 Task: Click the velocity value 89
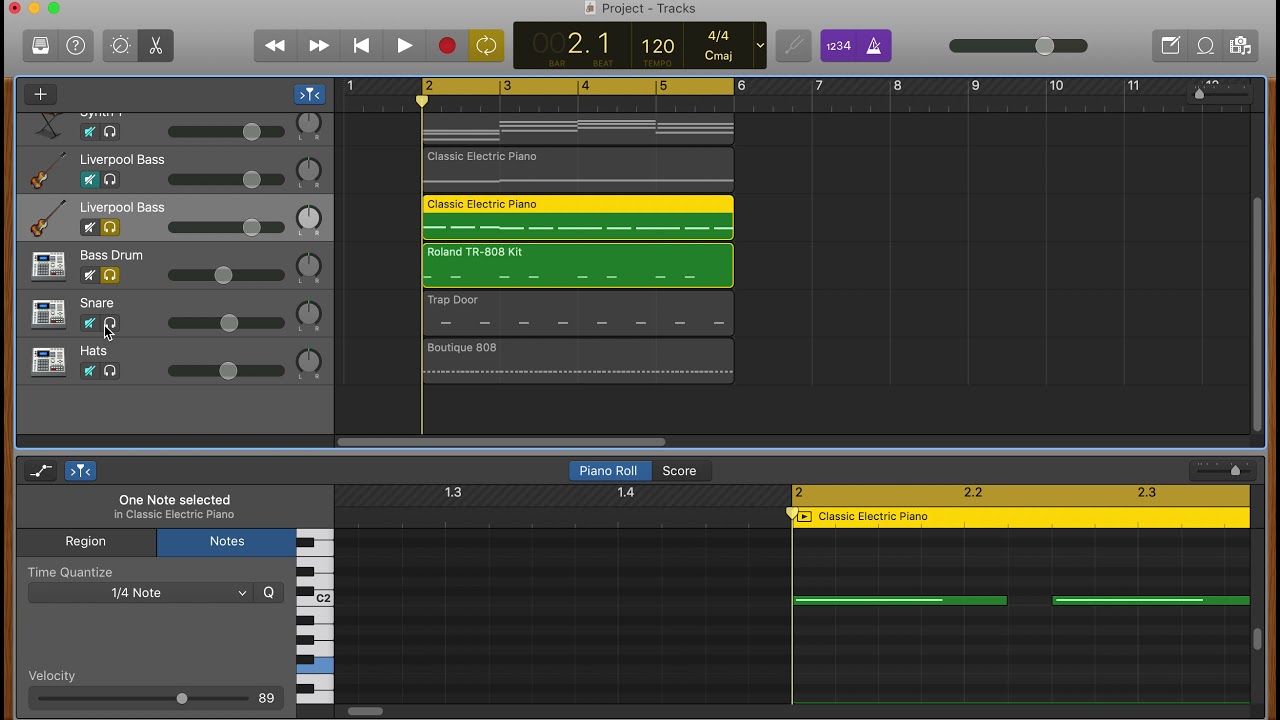click(x=266, y=699)
